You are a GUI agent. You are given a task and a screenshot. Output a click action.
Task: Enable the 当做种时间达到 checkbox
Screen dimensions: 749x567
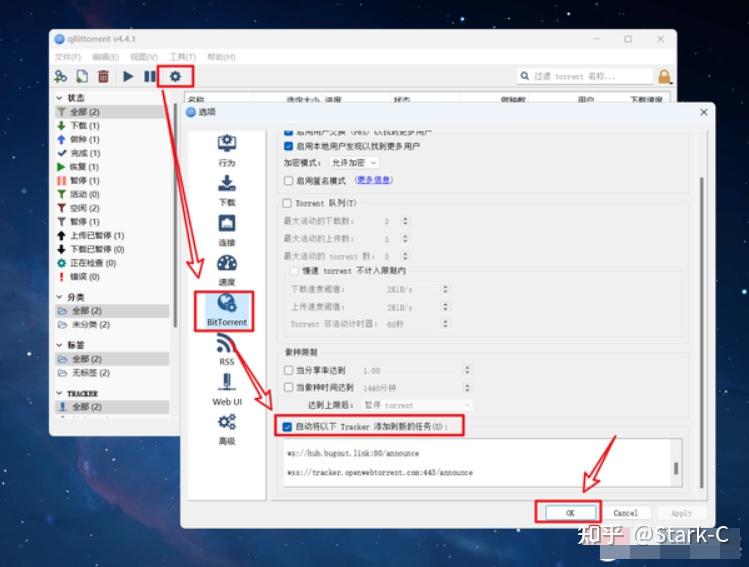coord(288,387)
